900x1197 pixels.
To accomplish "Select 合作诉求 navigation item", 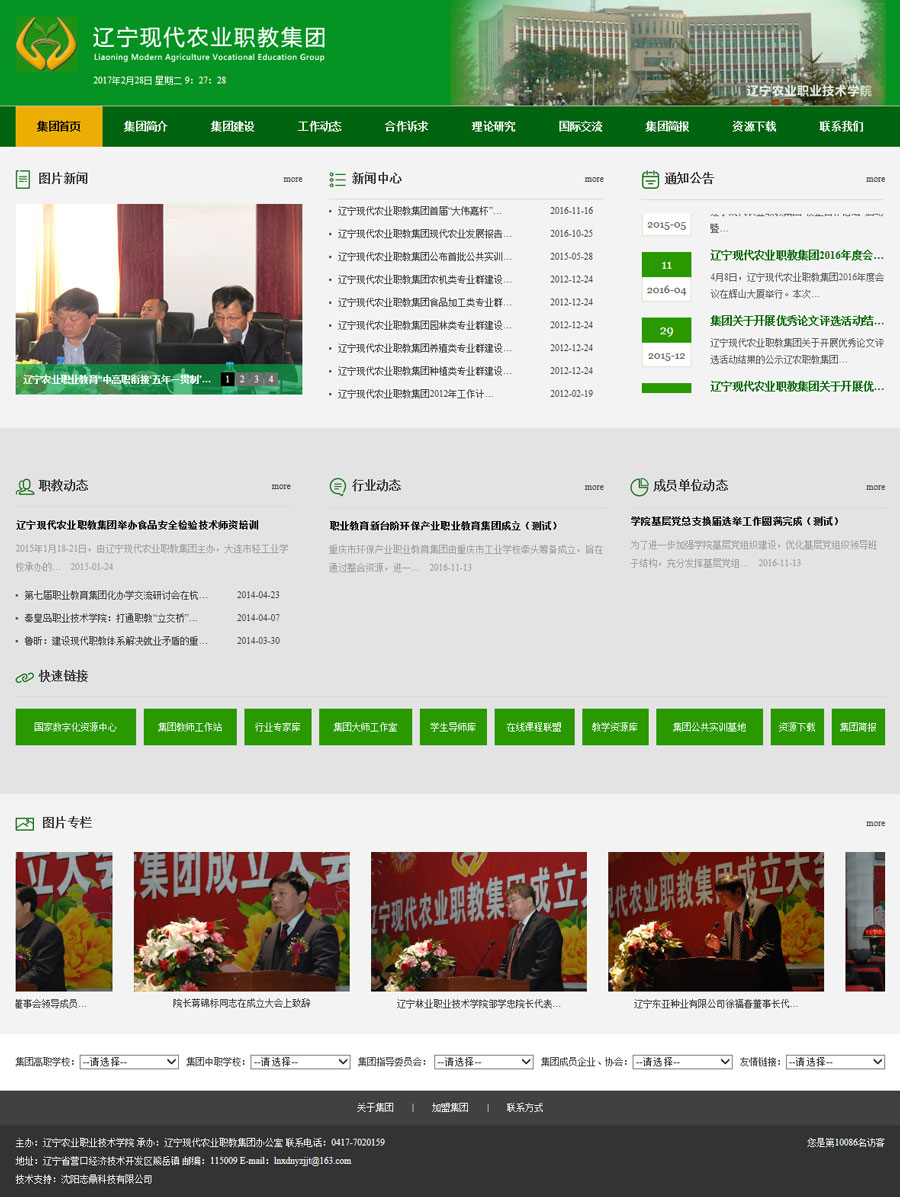I will pyautogui.click(x=407, y=126).
